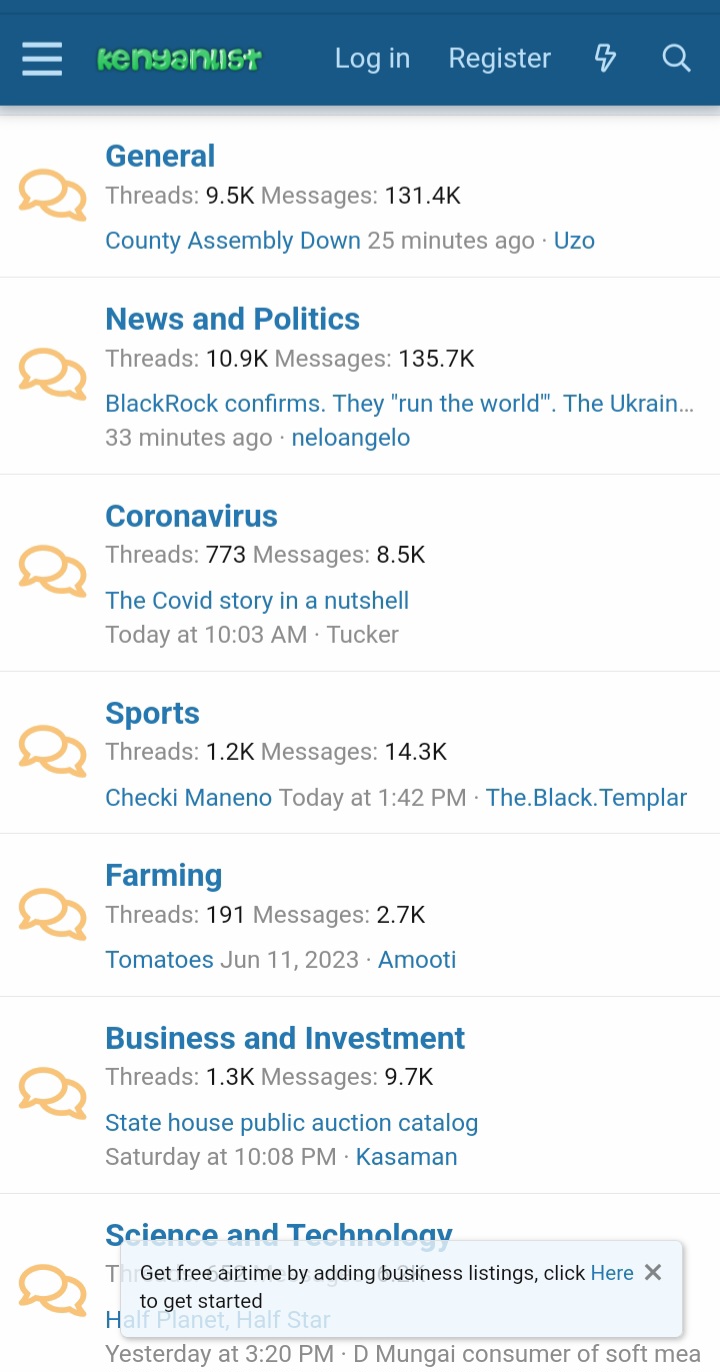Open the hamburger navigation menu
The height and width of the screenshot is (1372, 720).
point(42,59)
